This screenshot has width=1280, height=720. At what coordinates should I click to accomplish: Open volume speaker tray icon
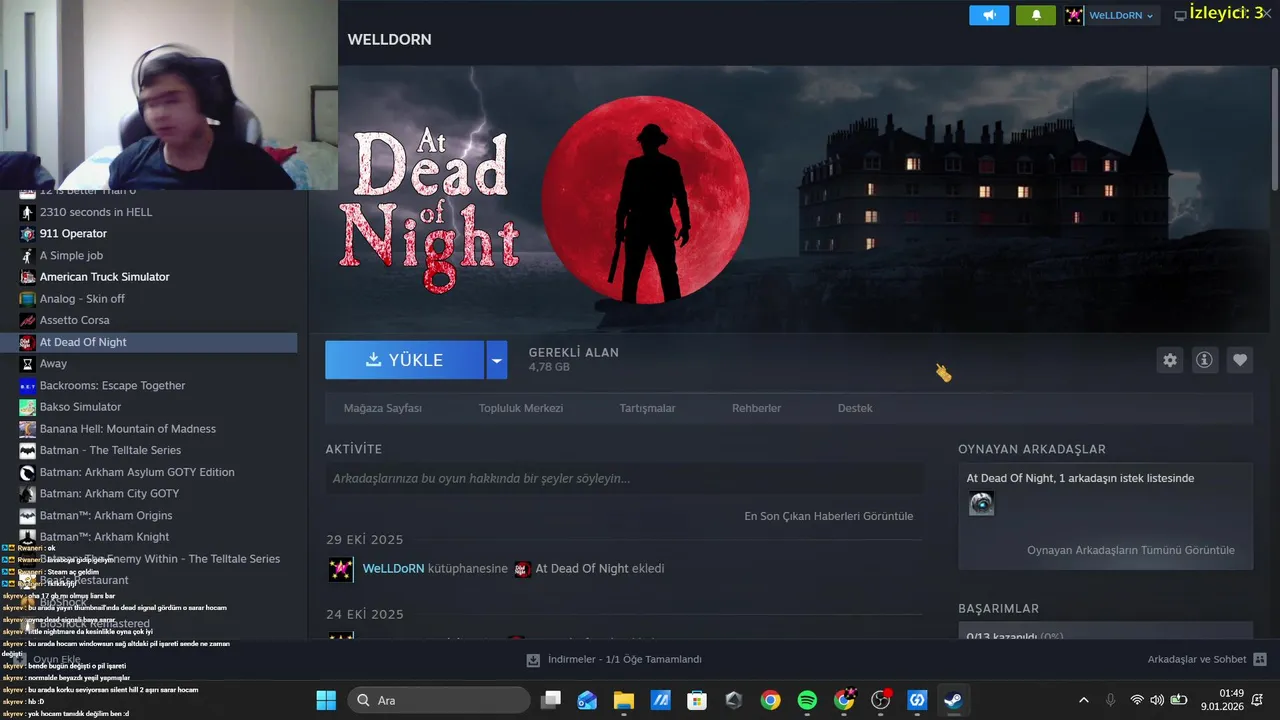1157,700
